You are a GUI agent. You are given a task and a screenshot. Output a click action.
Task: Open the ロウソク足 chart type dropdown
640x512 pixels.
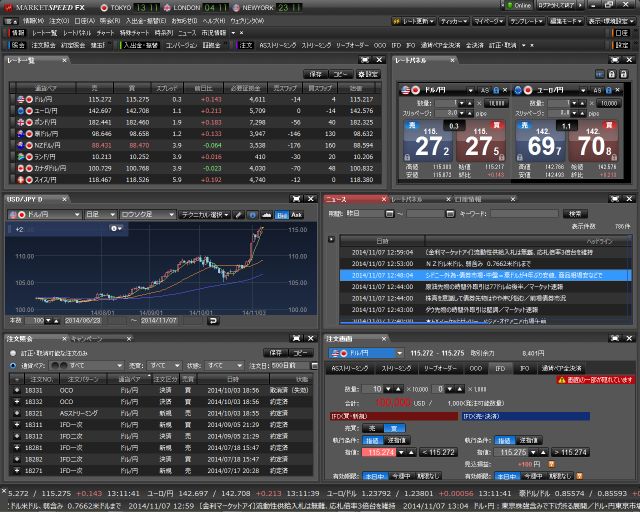[x=148, y=215]
